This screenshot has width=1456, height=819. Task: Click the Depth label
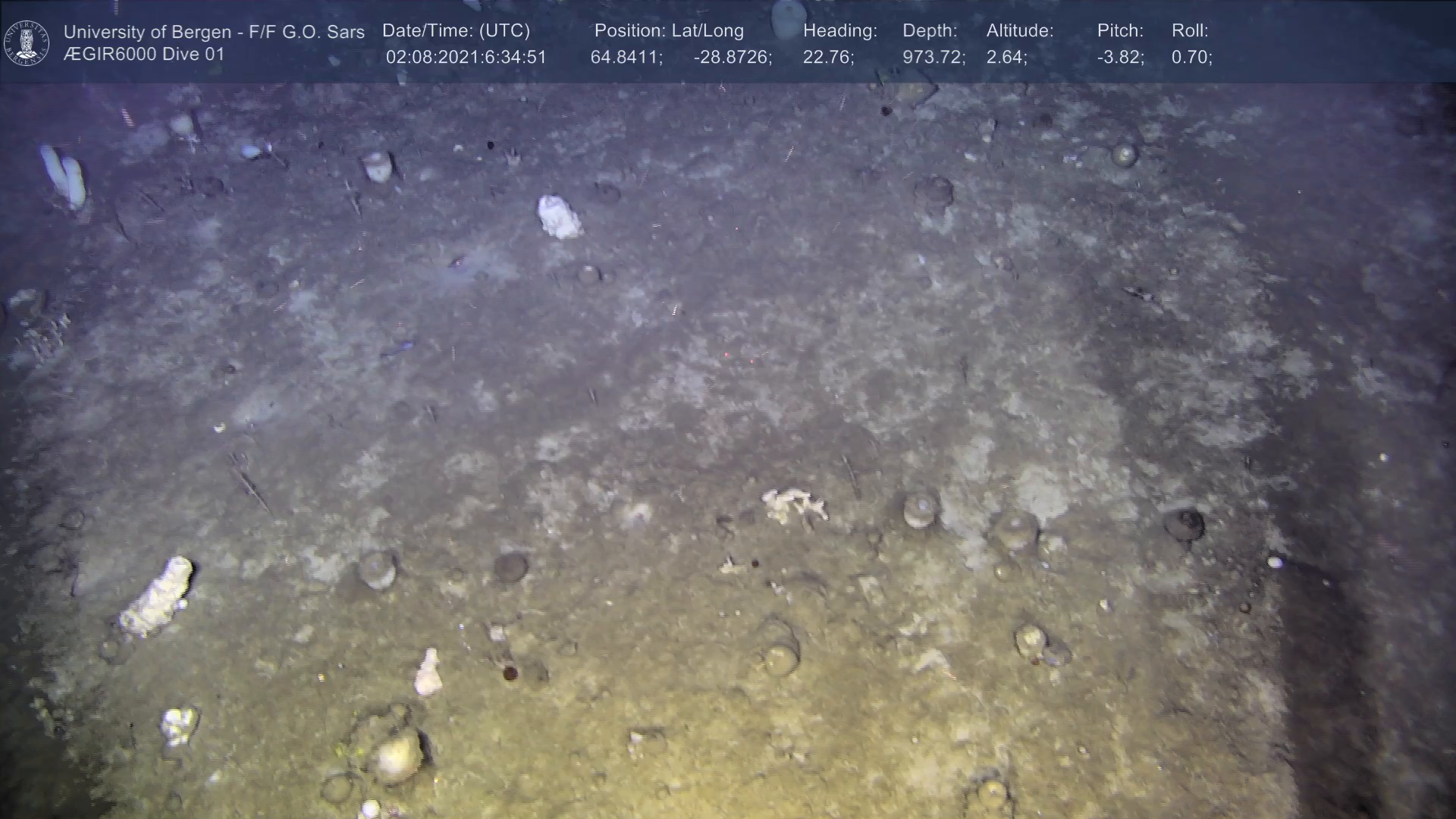(x=929, y=31)
